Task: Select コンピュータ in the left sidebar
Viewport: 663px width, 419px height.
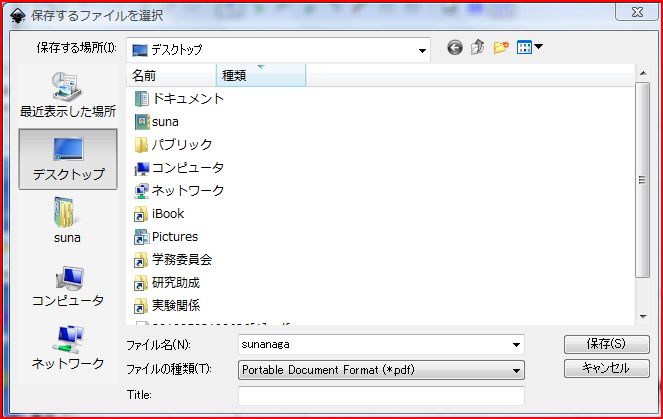Action: click(68, 286)
